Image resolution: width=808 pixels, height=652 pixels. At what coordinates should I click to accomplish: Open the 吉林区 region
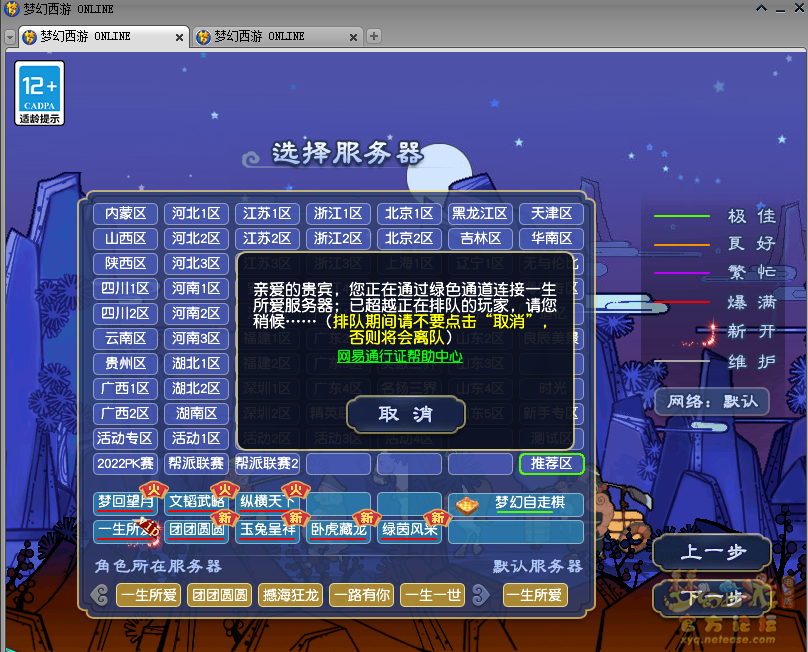click(x=480, y=238)
